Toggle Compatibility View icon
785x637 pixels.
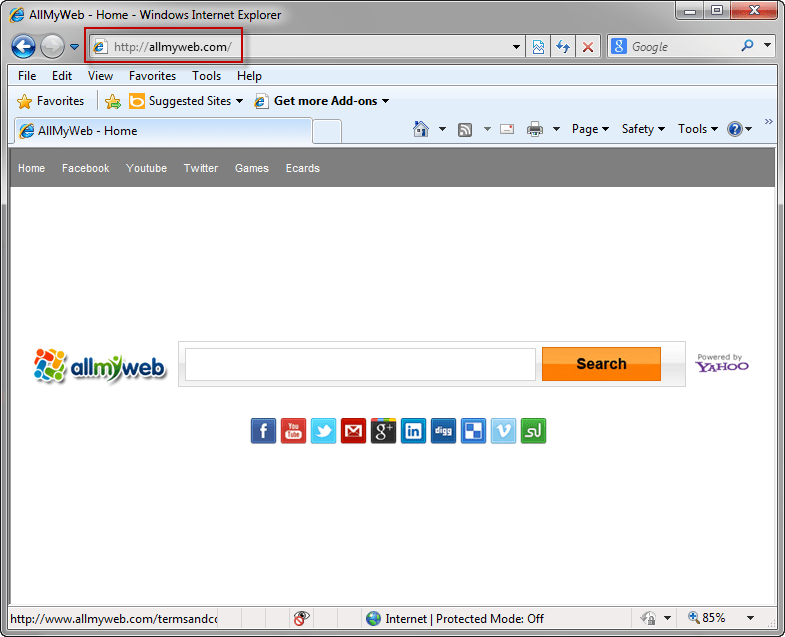pyautogui.click(x=538, y=47)
